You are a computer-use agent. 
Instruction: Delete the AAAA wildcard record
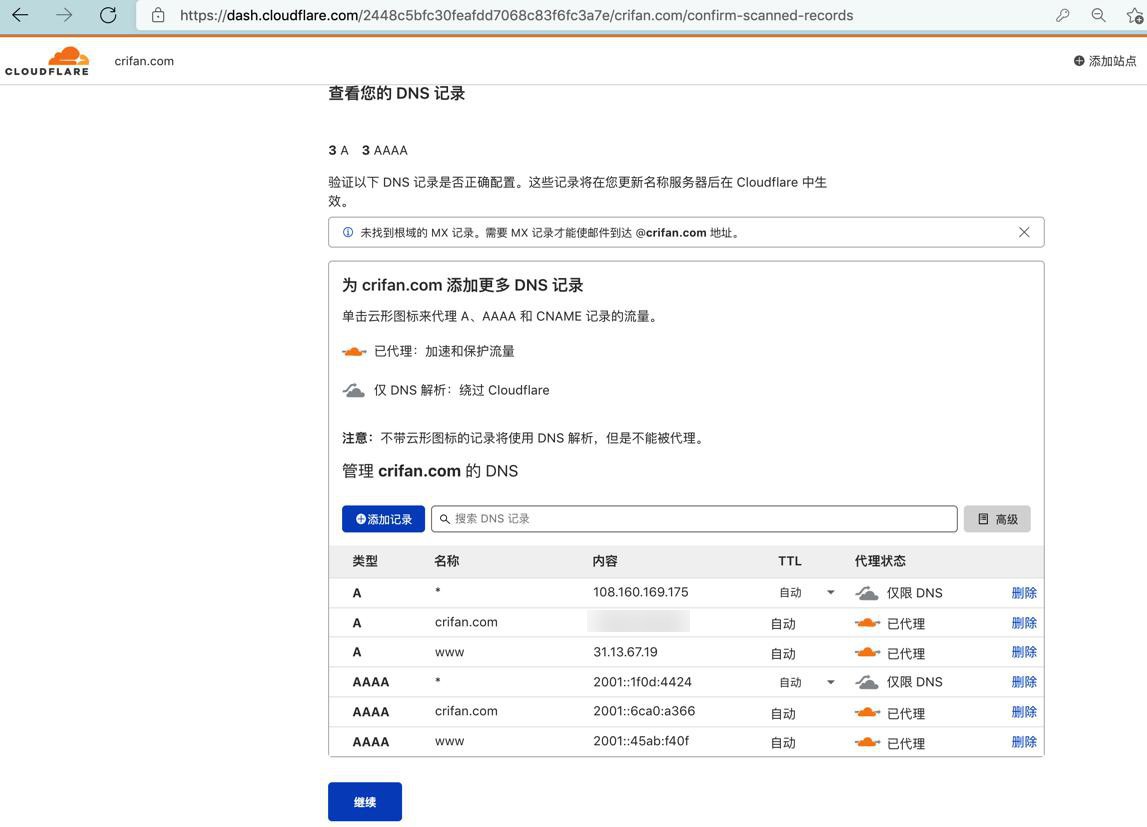point(1024,682)
